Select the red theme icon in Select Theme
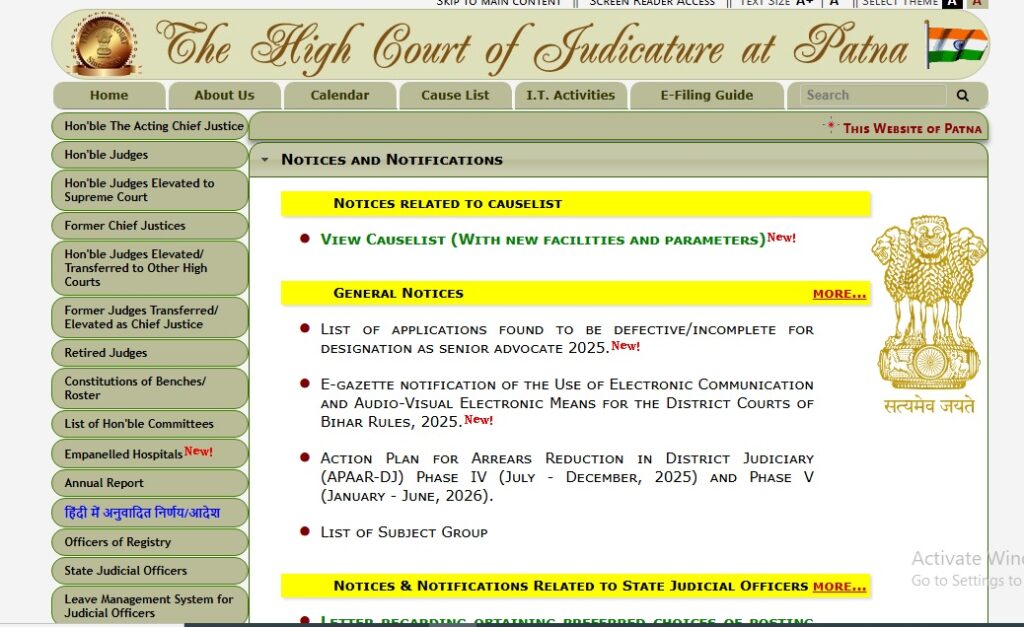 976,3
